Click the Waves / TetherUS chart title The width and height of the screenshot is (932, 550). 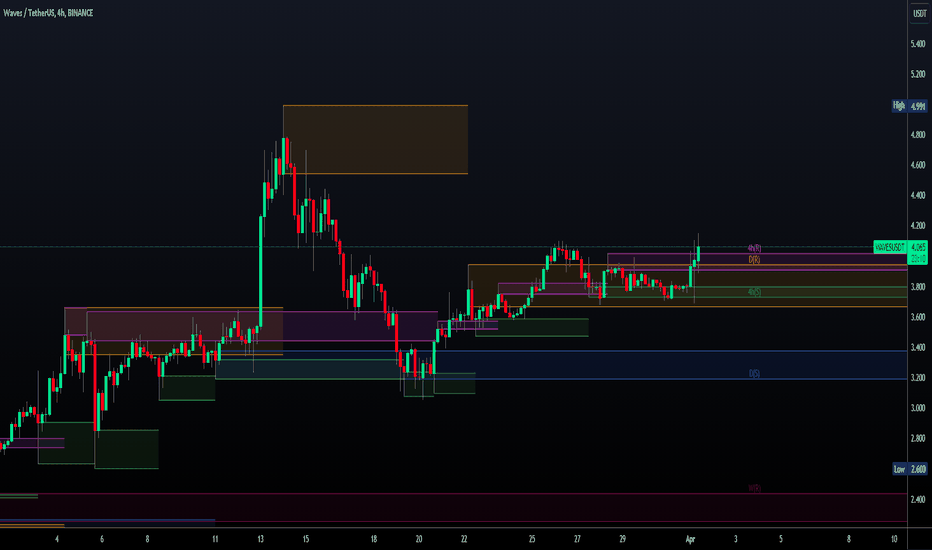point(48,12)
